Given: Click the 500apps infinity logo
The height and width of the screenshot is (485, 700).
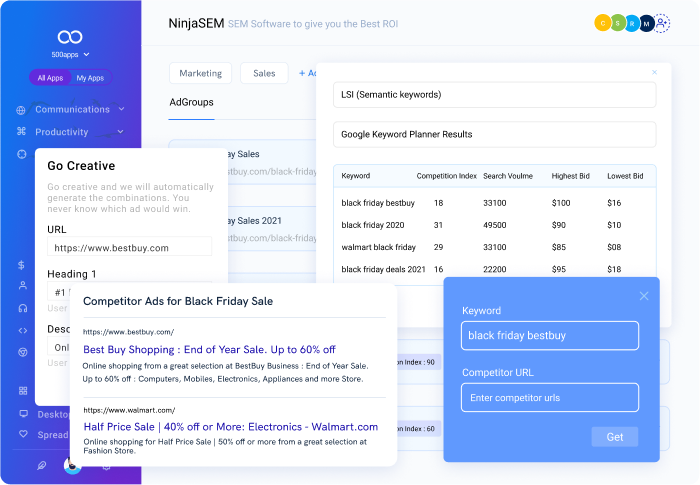Looking at the screenshot, I should point(70,37).
